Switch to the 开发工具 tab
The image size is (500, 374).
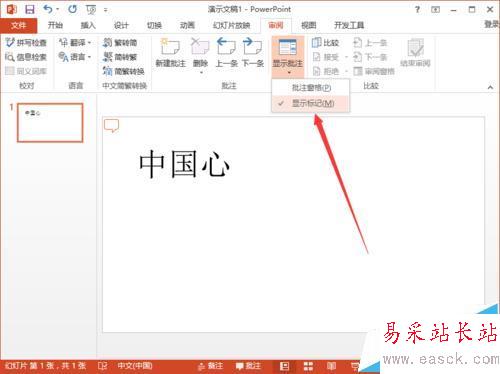point(349,25)
